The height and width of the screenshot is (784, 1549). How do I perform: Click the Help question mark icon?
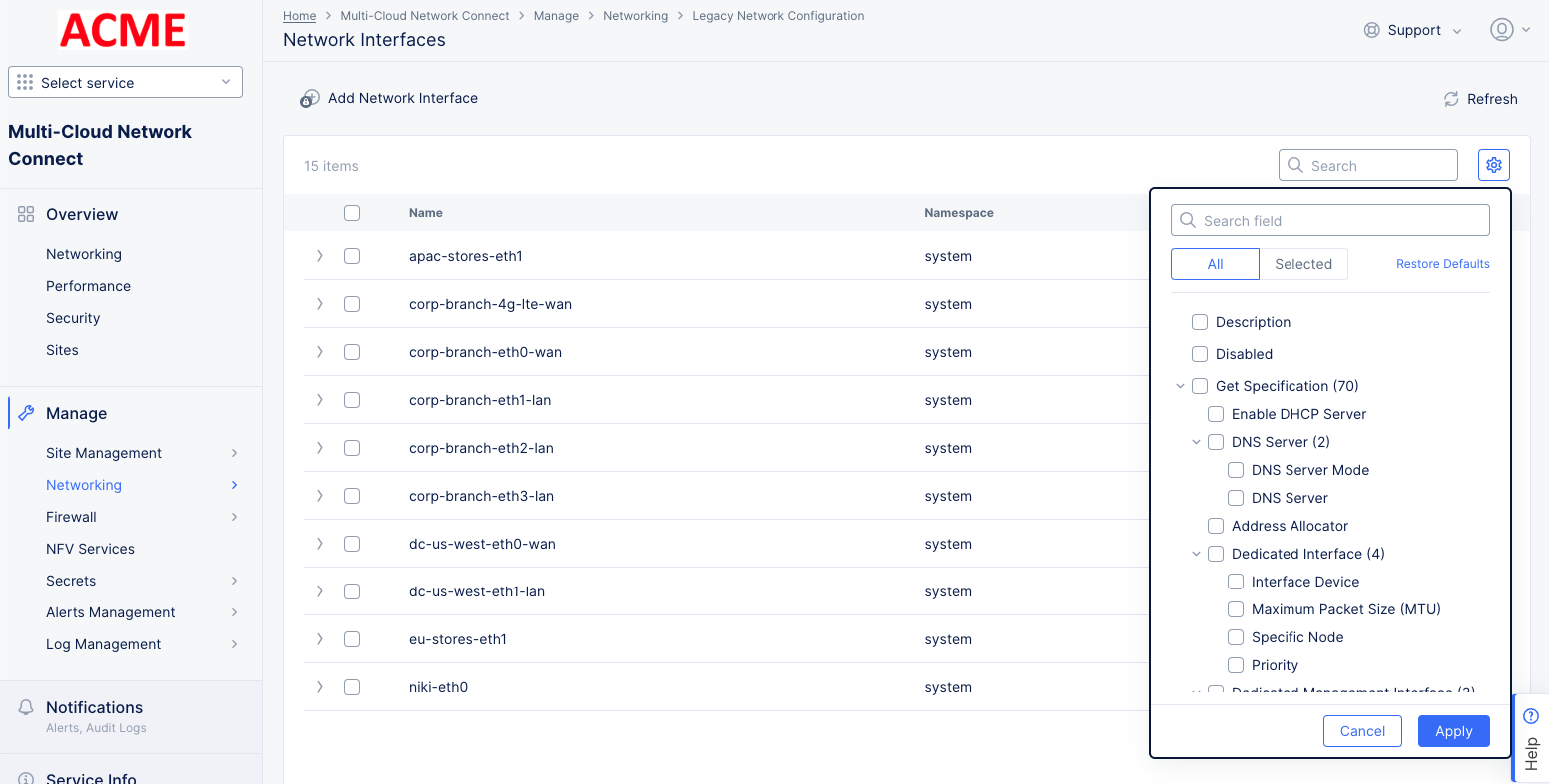1531,715
